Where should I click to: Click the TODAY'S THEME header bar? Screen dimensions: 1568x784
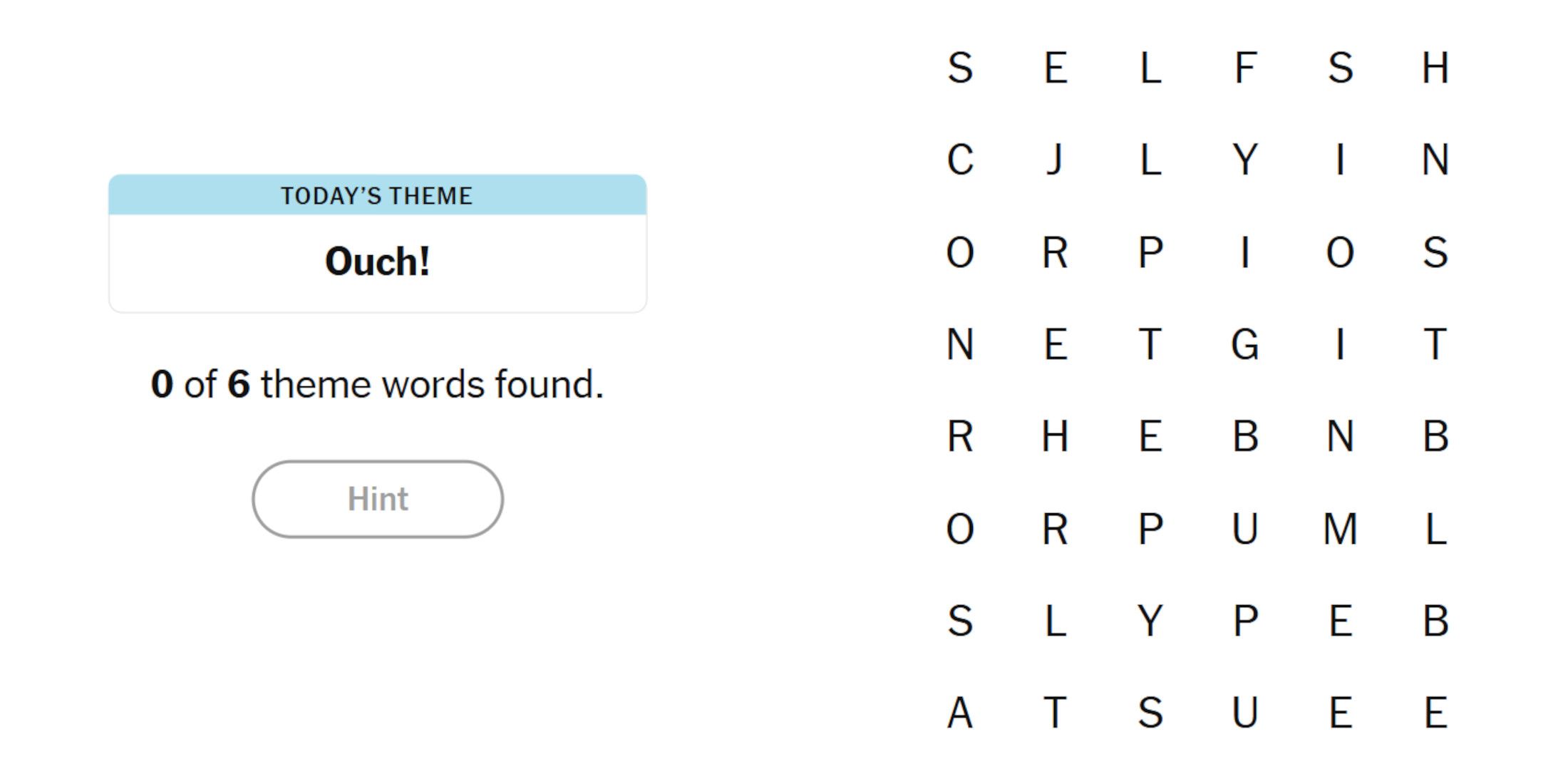pos(376,195)
